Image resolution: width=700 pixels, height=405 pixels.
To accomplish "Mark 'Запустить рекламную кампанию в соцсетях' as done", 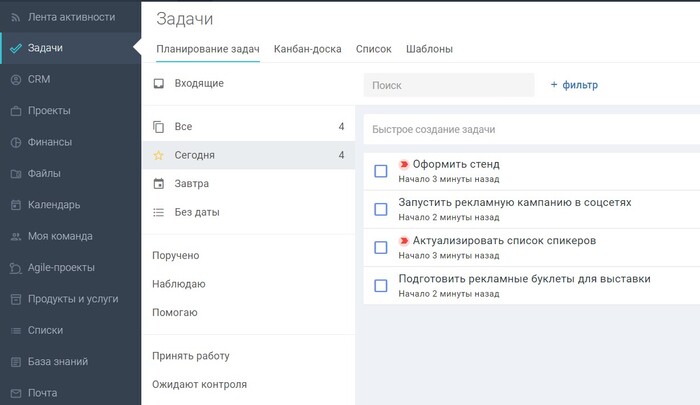I will tap(380, 209).
